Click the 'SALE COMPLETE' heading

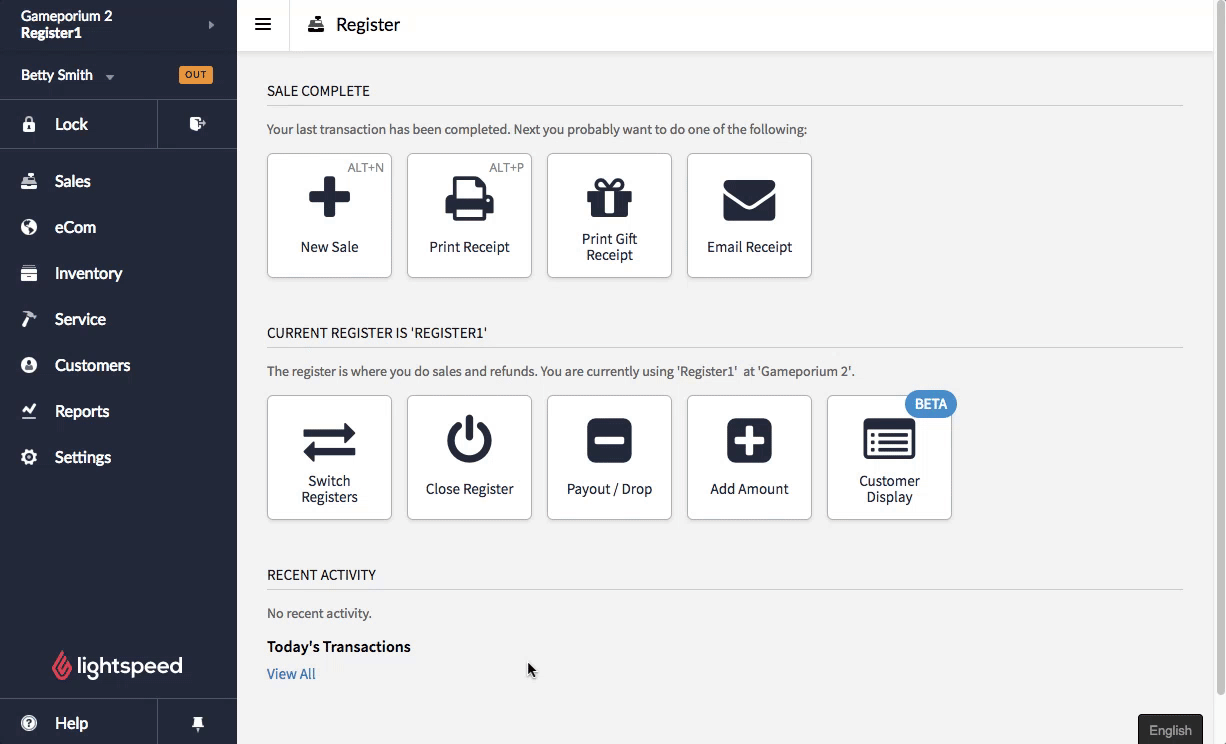click(318, 91)
